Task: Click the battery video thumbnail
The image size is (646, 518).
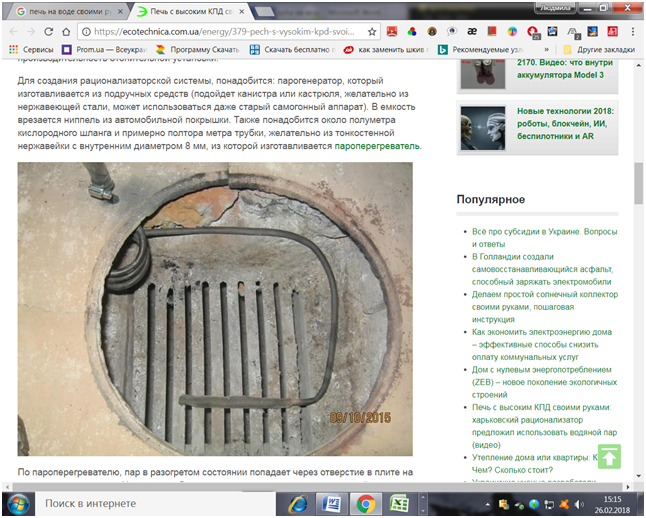Action: (483, 73)
